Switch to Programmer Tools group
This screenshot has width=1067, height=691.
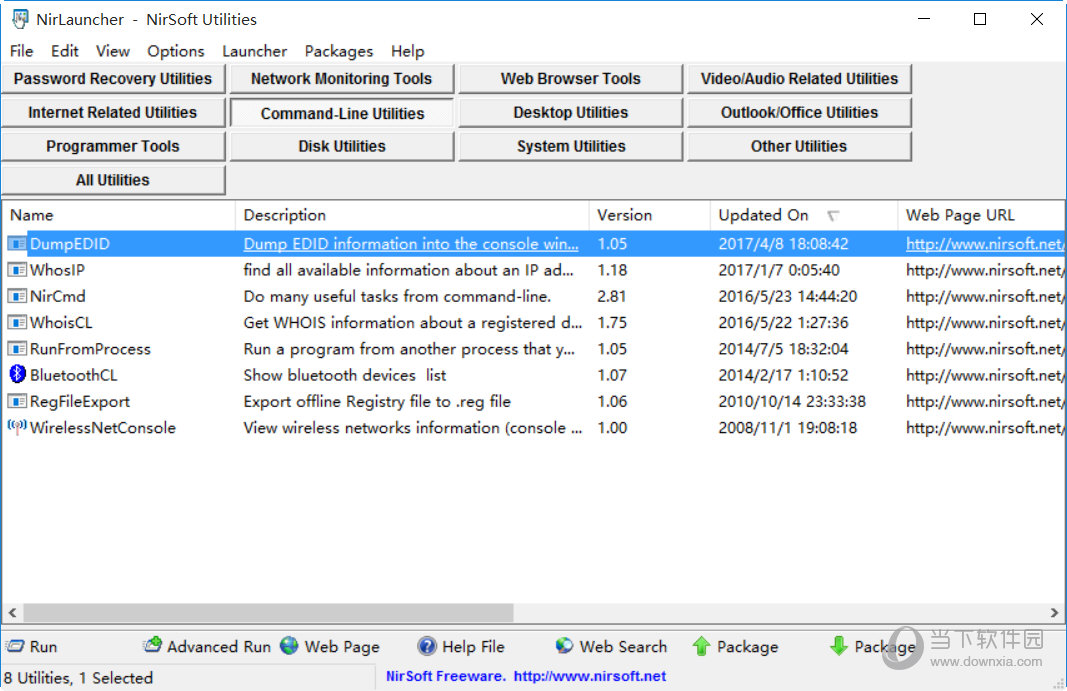tap(113, 146)
